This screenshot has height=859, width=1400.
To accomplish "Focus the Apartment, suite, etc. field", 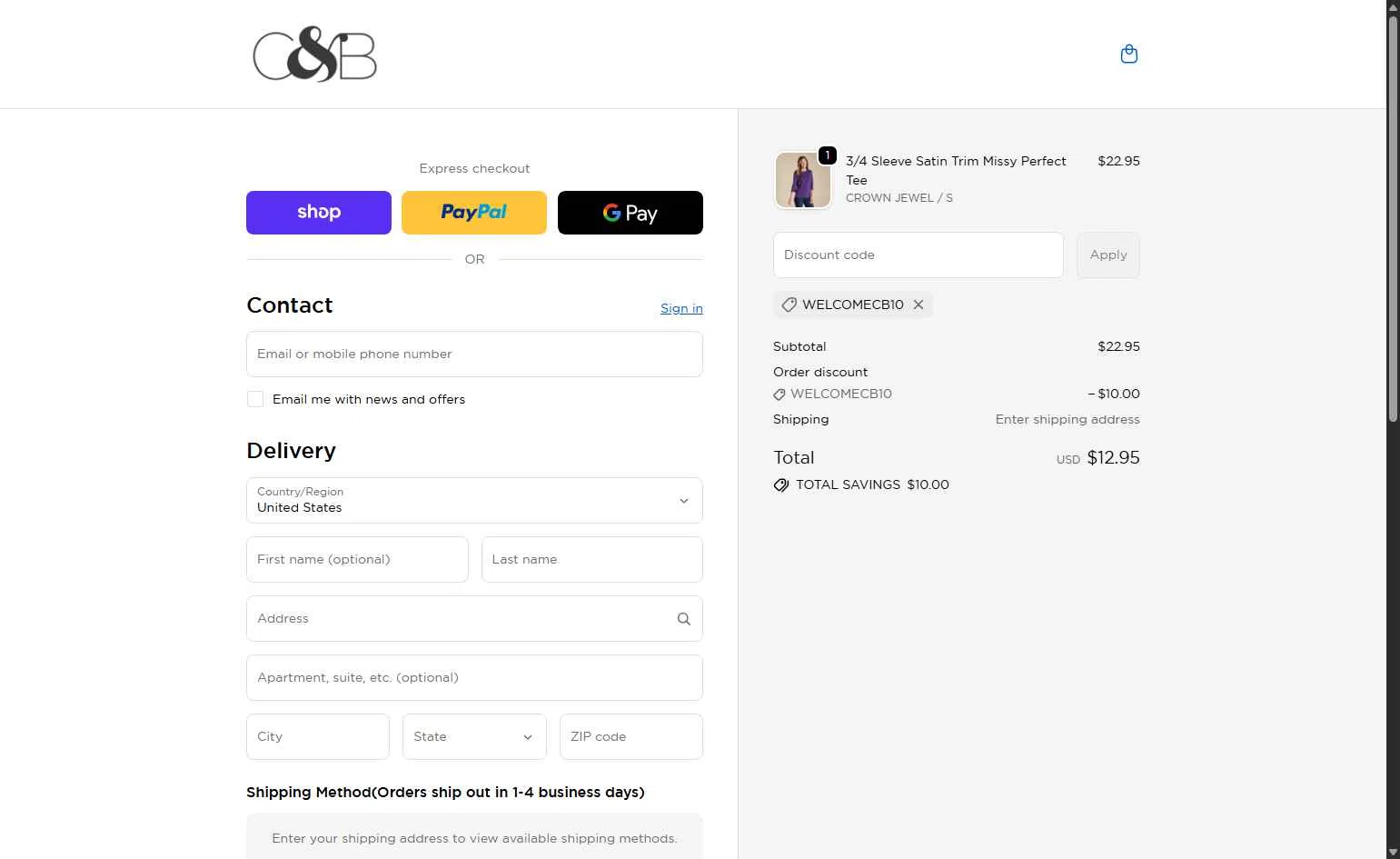I will 474,678.
